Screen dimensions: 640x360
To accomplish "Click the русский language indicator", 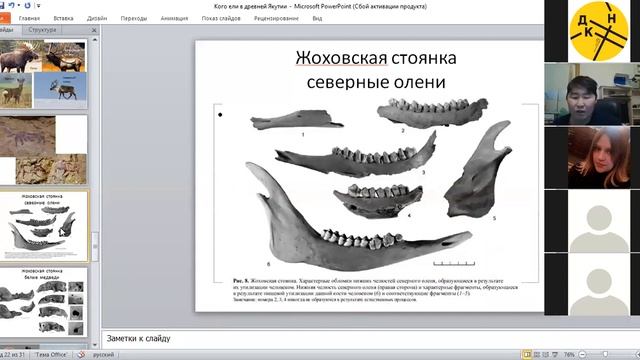I will (103, 355).
